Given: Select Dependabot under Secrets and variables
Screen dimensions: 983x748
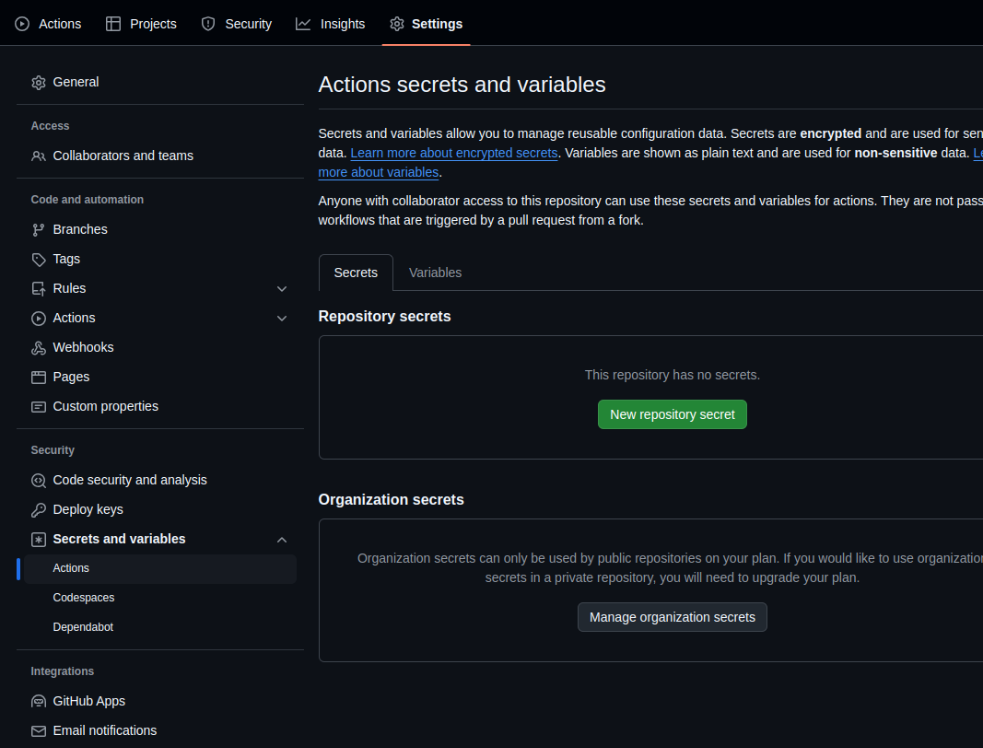Looking at the screenshot, I should [x=83, y=627].
